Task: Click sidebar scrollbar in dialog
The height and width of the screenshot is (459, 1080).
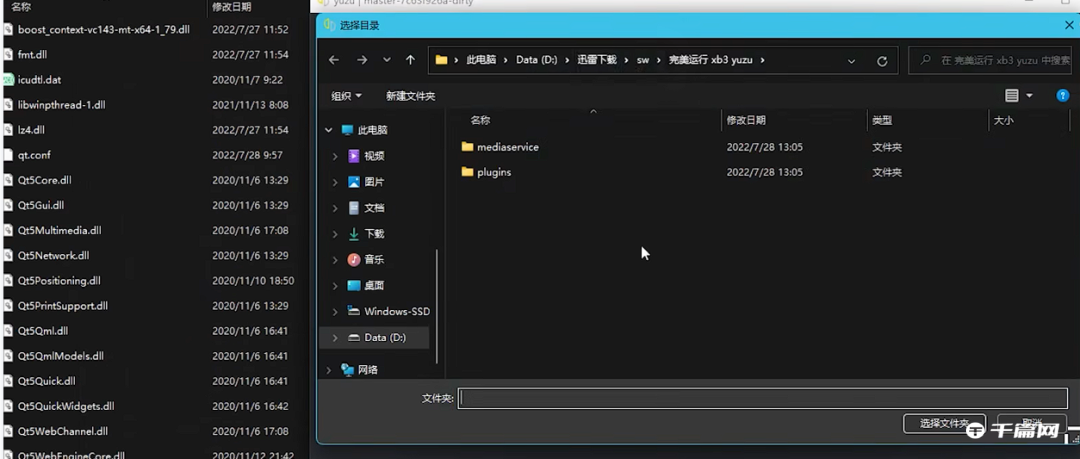Action: (436, 307)
